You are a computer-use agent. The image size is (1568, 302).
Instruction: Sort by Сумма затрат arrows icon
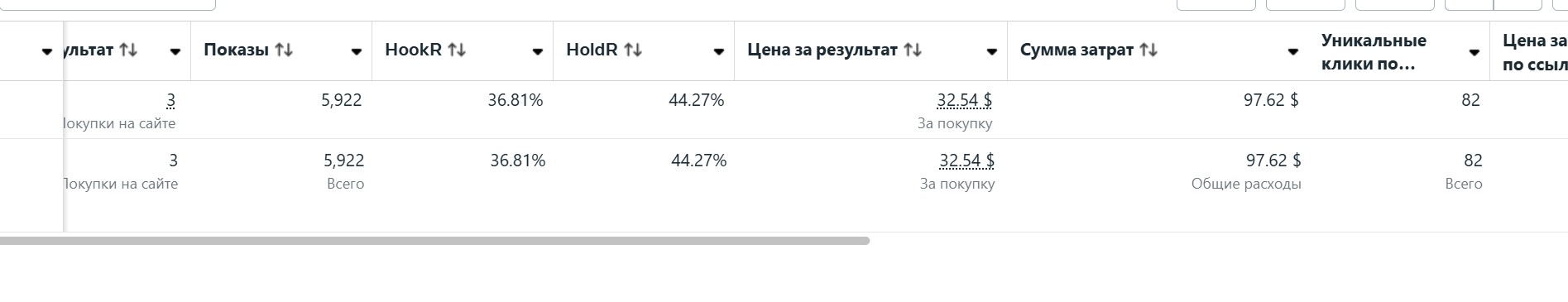tap(1148, 50)
